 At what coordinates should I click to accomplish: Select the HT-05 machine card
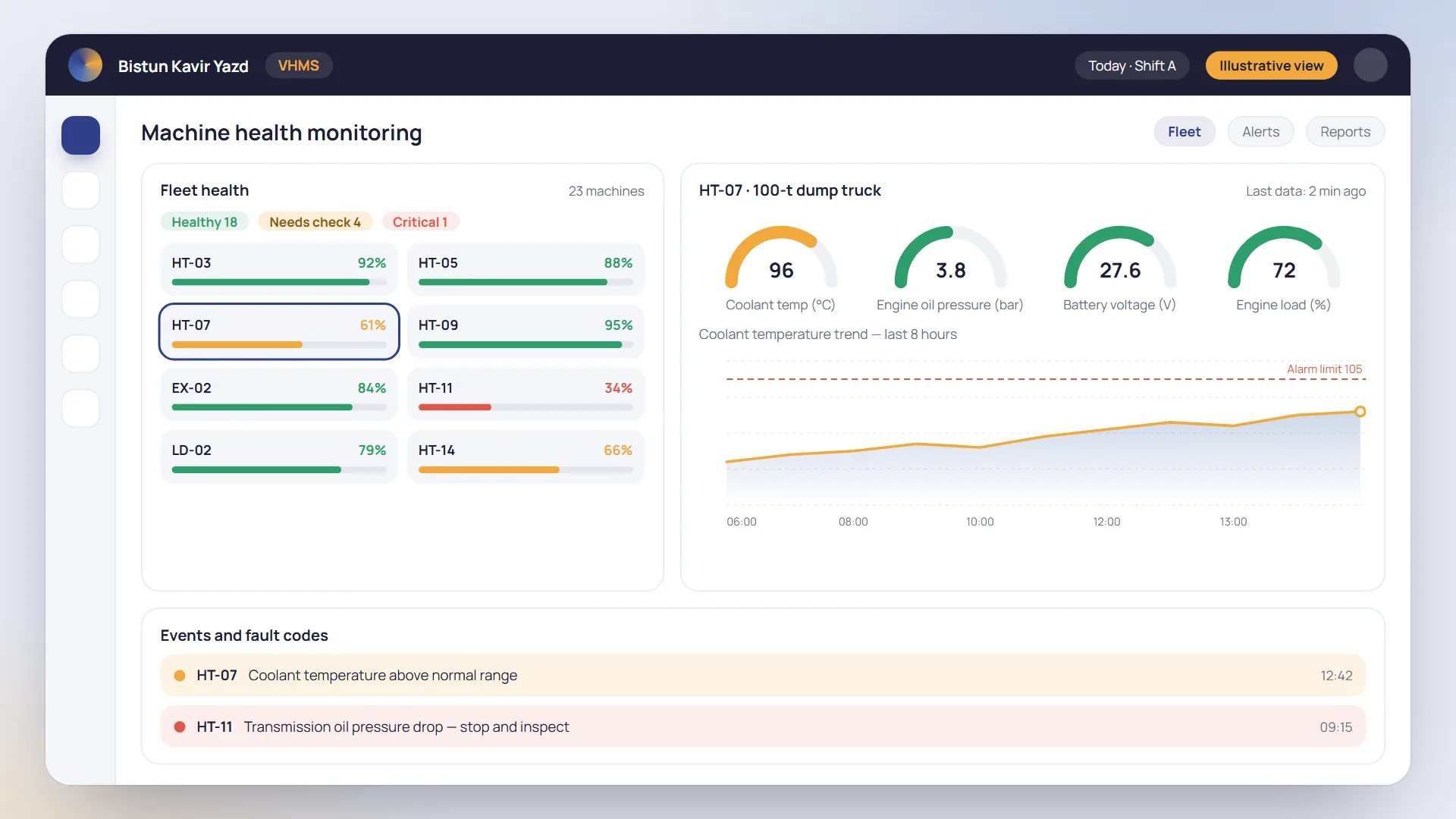[x=526, y=269]
